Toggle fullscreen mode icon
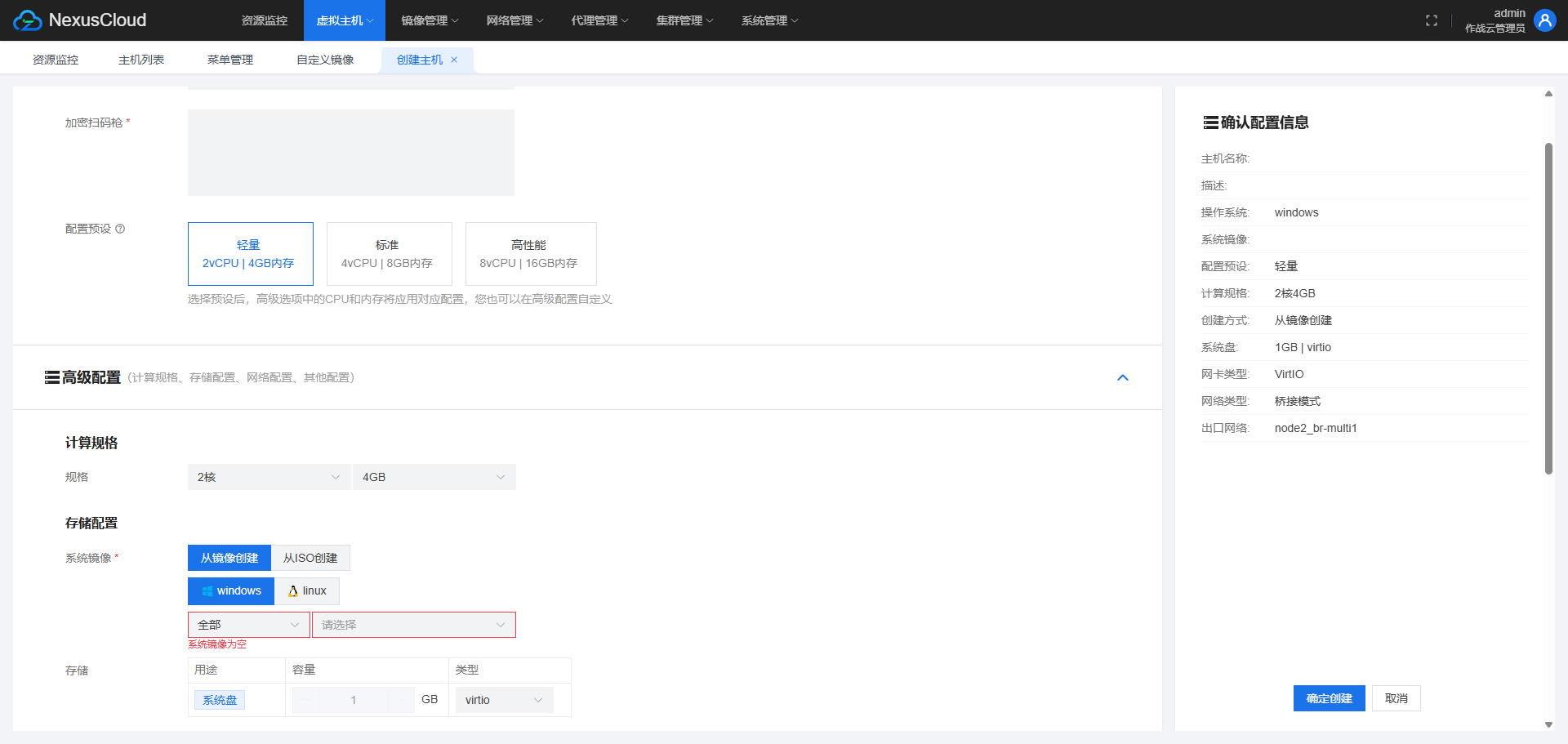This screenshot has height=744, width=1568. tap(1431, 20)
